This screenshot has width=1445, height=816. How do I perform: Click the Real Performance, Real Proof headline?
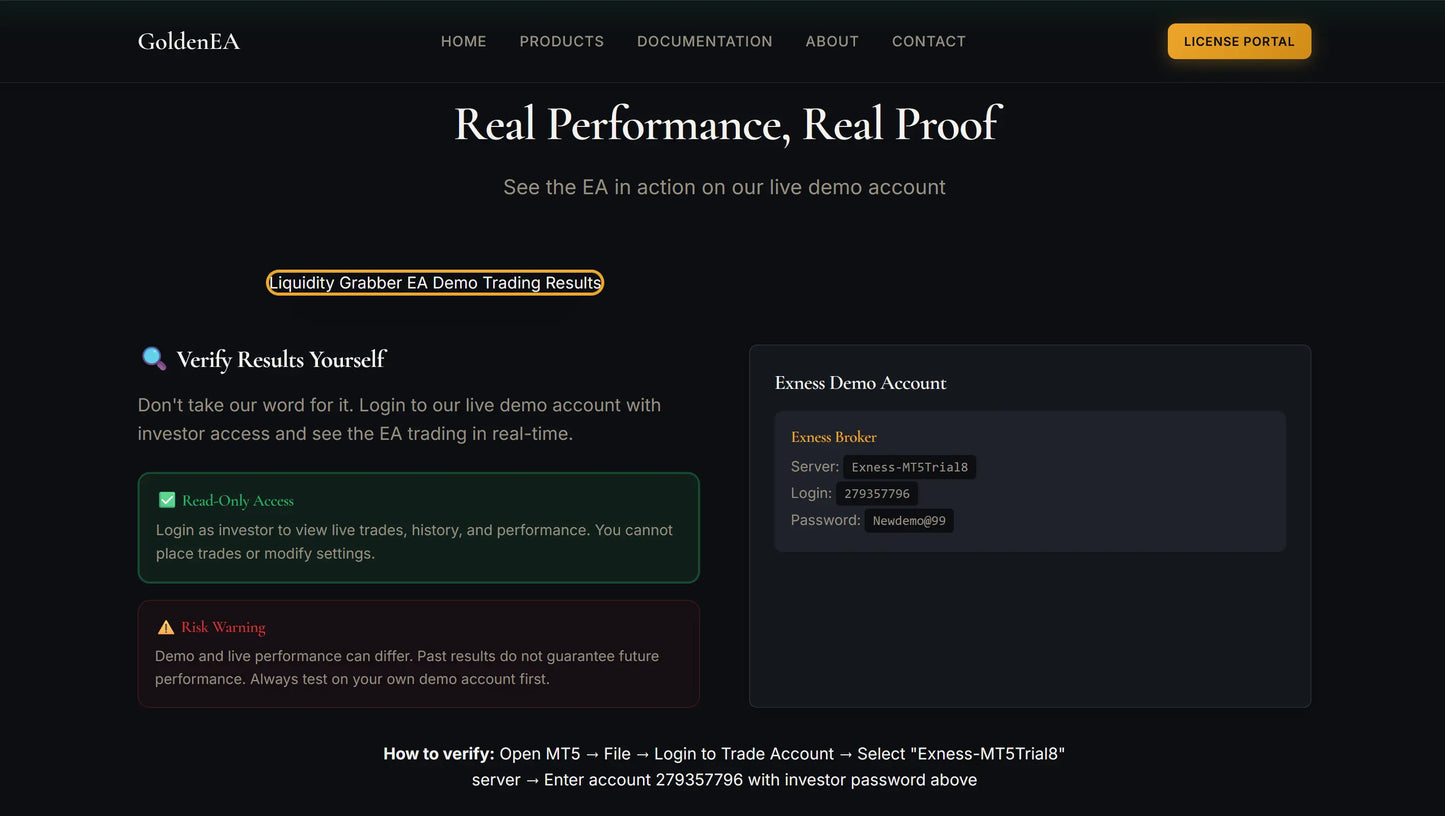[727, 124]
